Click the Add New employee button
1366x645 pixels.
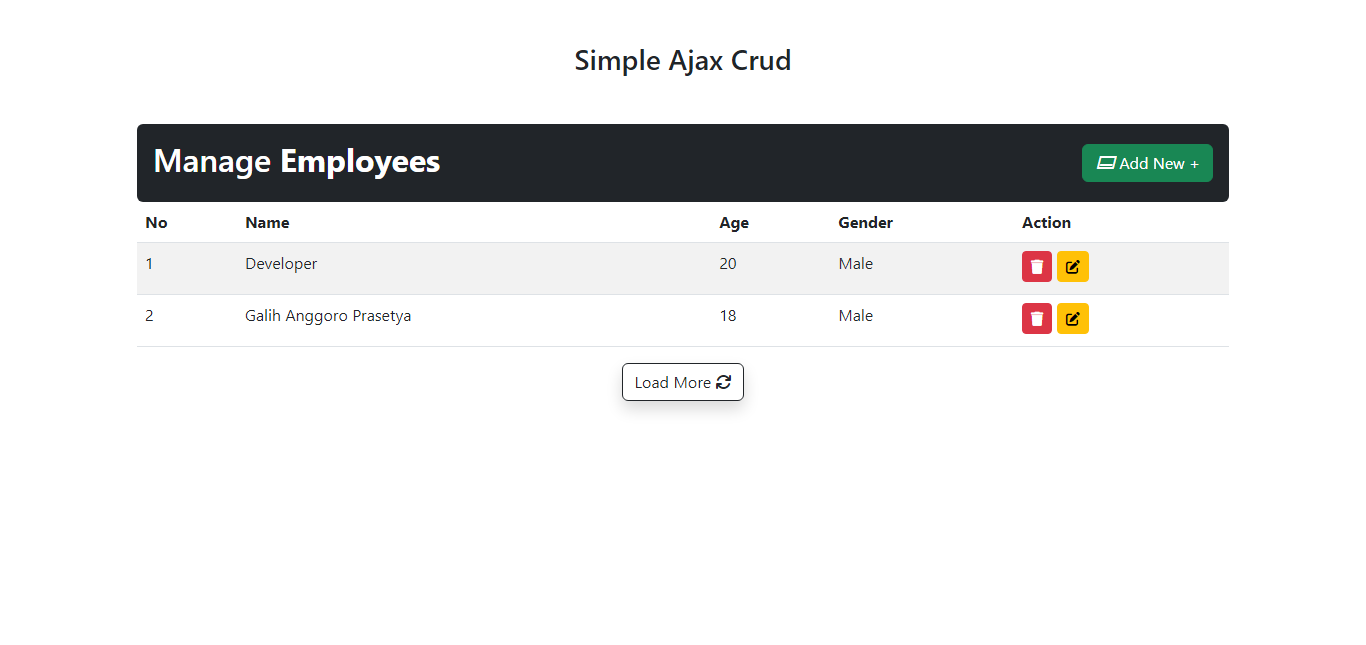point(1147,163)
